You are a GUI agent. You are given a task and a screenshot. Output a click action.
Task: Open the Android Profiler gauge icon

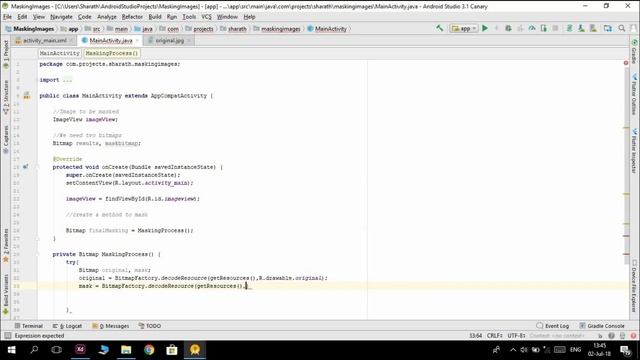pyautogui.click(x=532, y=28)
